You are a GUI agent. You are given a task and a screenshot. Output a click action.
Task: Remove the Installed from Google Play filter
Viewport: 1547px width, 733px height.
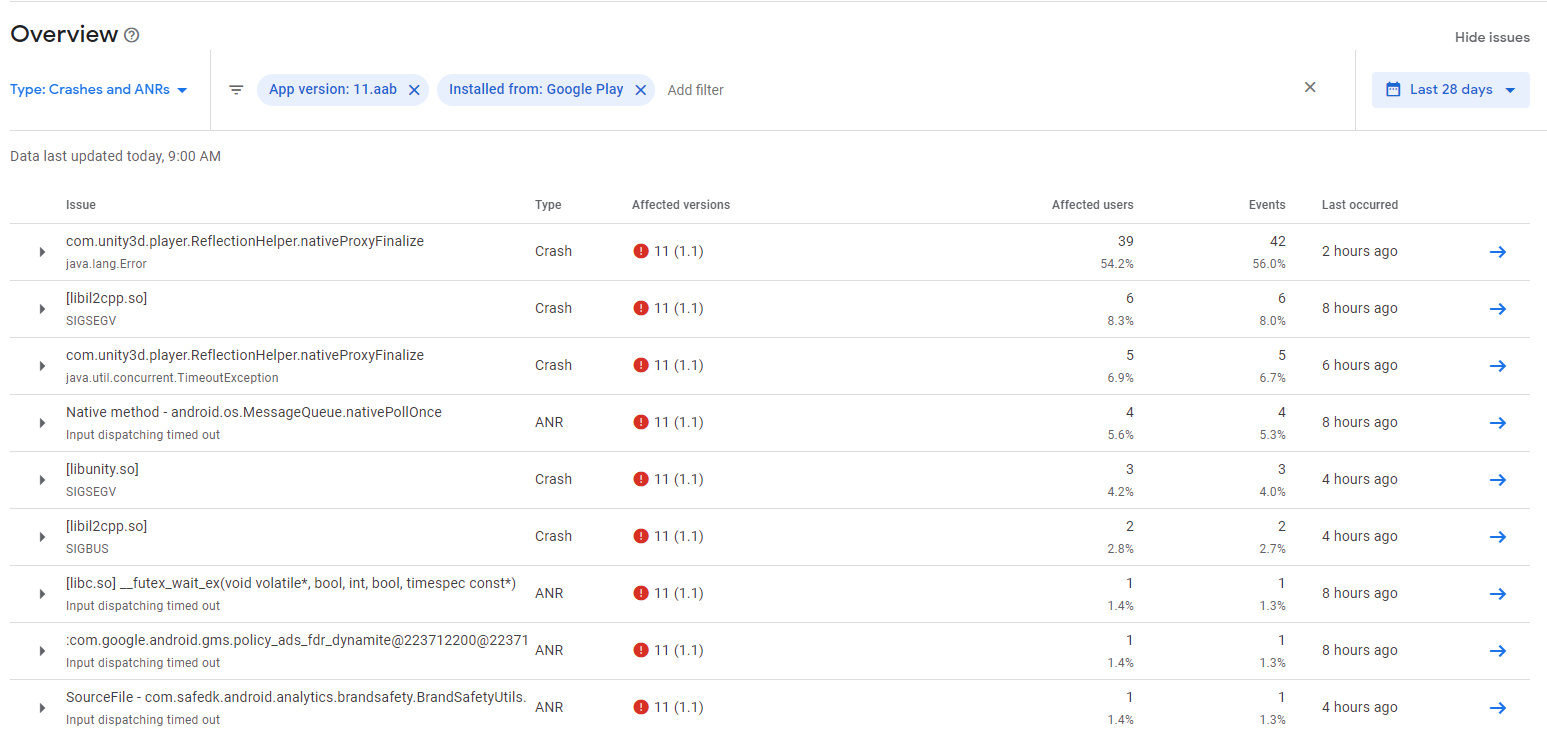tap(641, 90)
